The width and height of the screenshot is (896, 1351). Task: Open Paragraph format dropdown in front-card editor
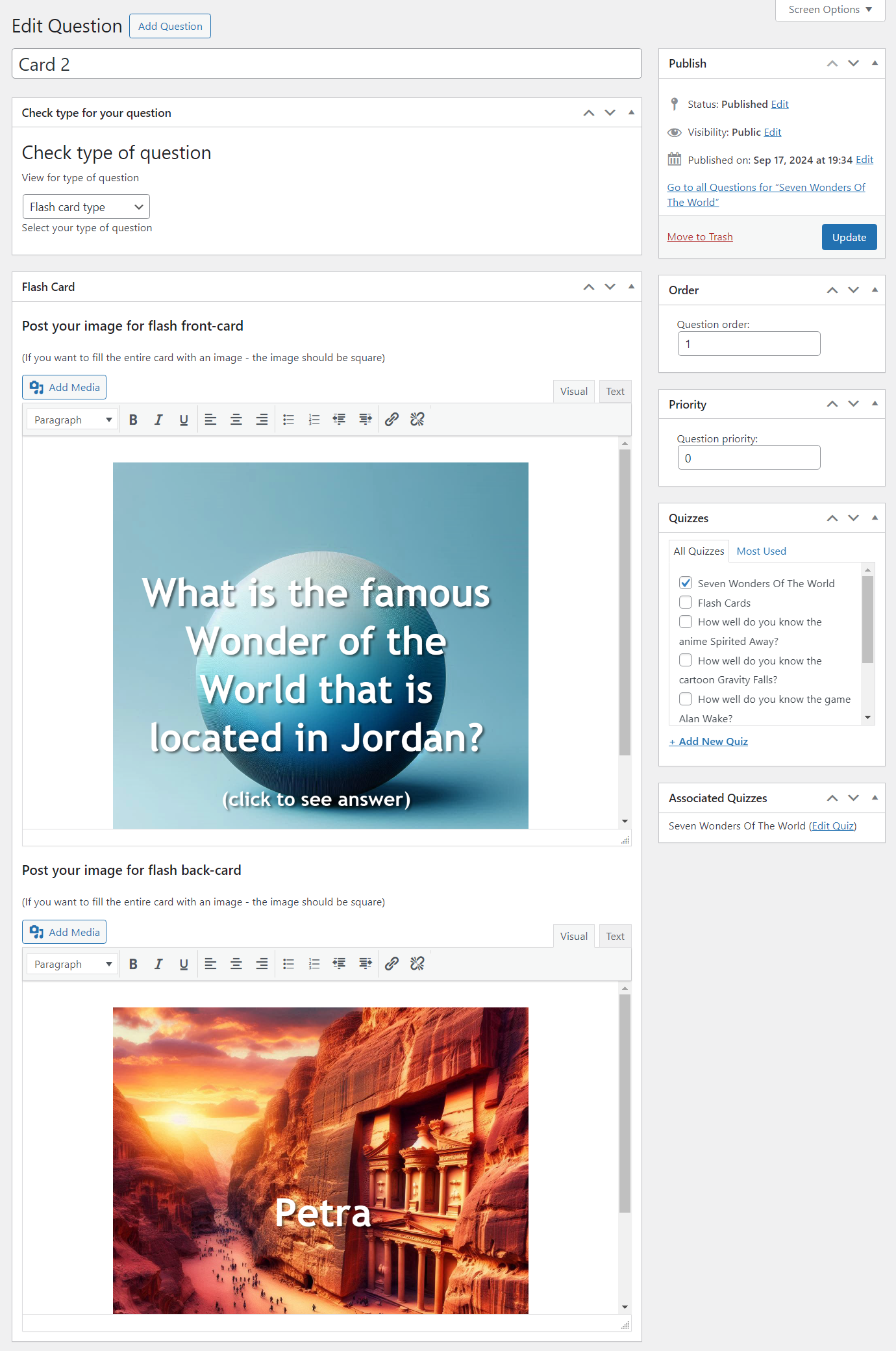[x=73, y=420]
